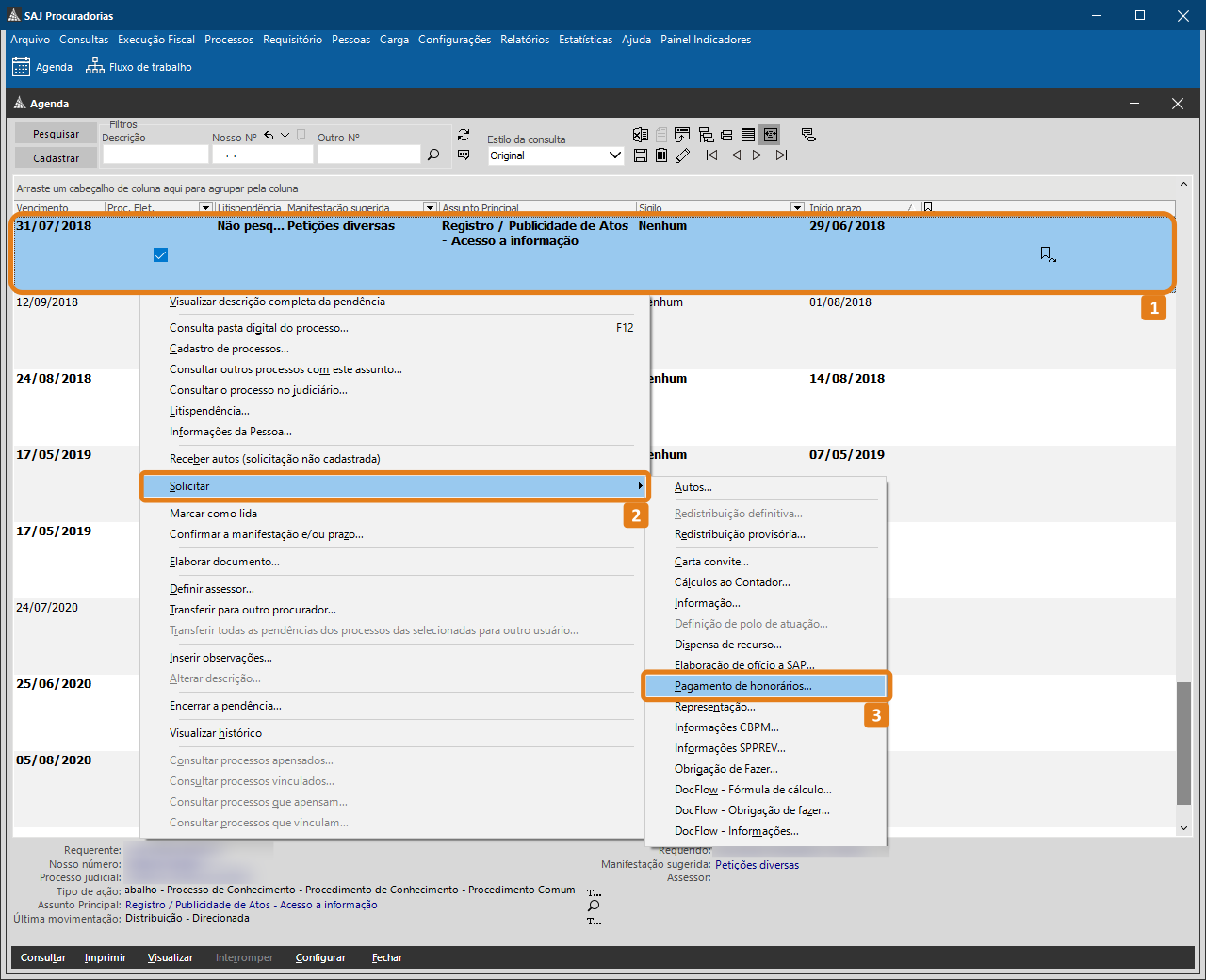Toggle the checkbox in the 31/07/2018 row

[x=160, y=254]
